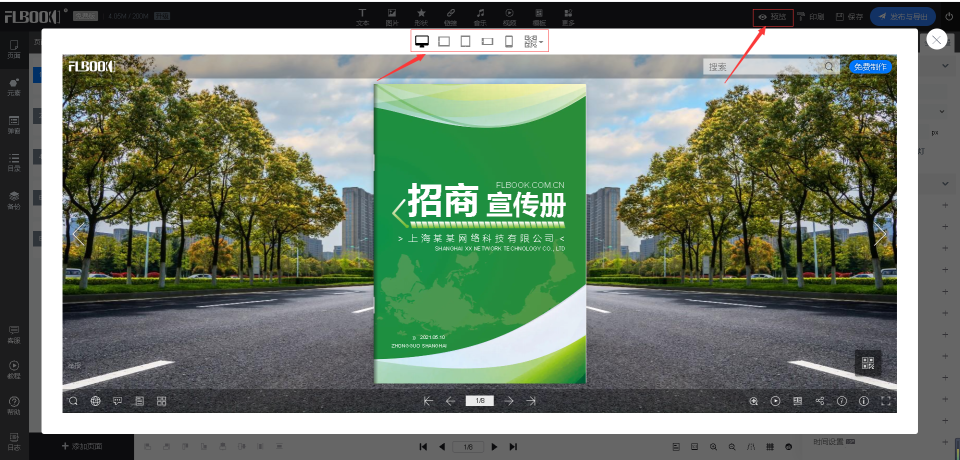
Task: Click the globe language icon in viewer
Action: click(x=96, y=401)
